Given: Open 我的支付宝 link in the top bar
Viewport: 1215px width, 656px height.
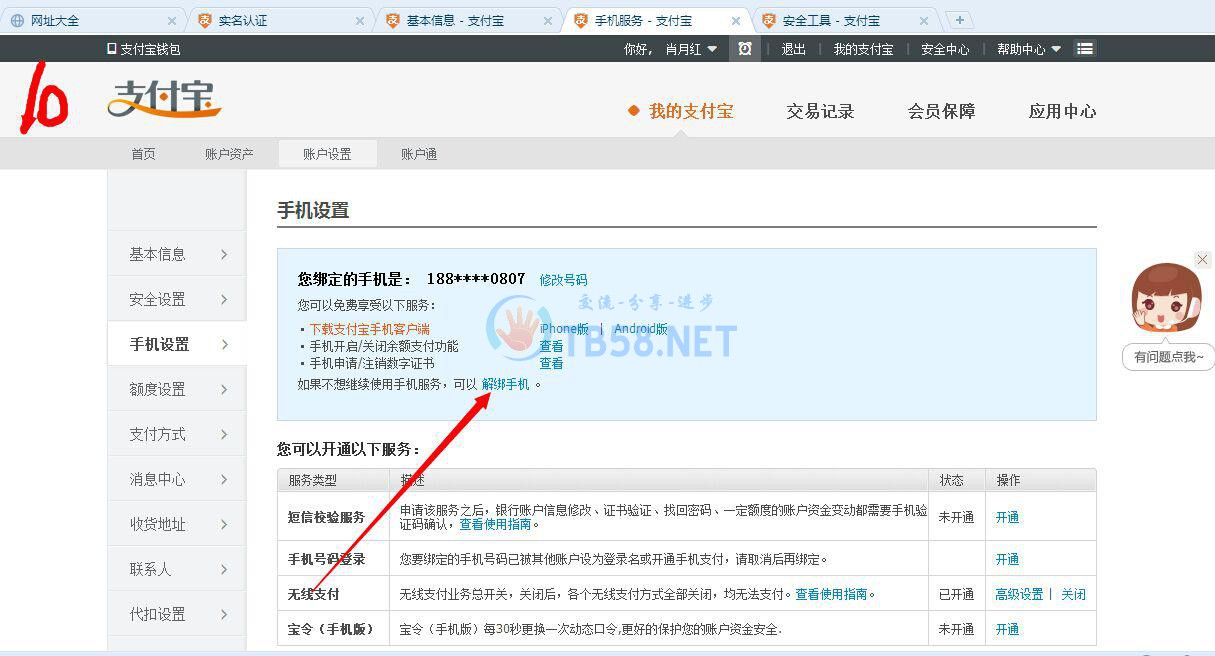Looking at the screenshot, I should click(x=863, y=49).
